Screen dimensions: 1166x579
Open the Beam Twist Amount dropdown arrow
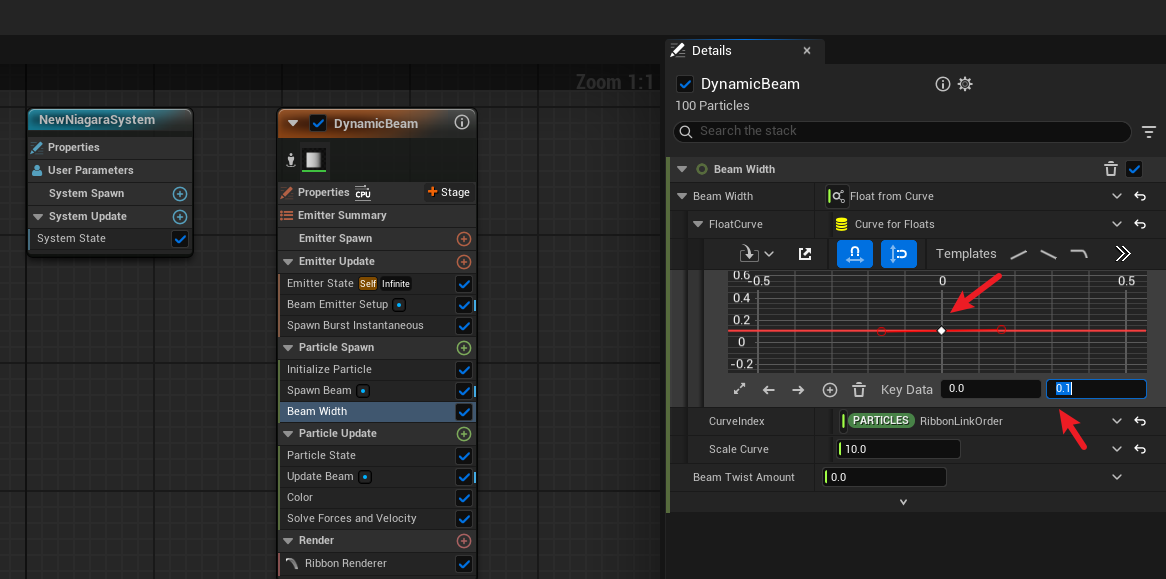[1116, 477]
